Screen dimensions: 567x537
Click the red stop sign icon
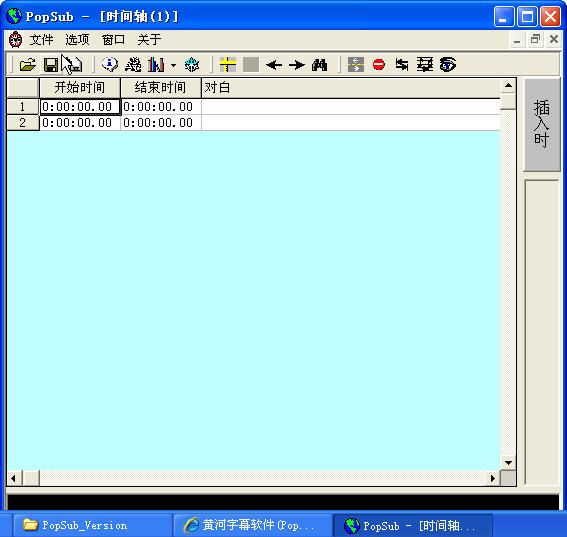(x=379, y=65)
